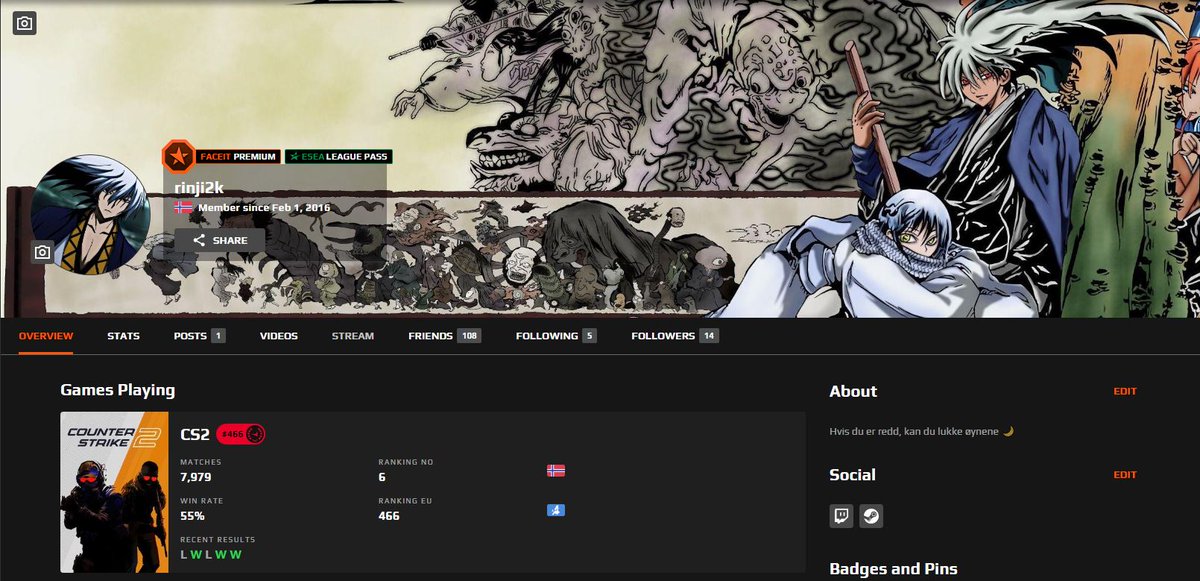This screenshot has width=1200, height=581.
Task: Click the Social section heading
Action: pyautogui.click(x=852, y=475)
